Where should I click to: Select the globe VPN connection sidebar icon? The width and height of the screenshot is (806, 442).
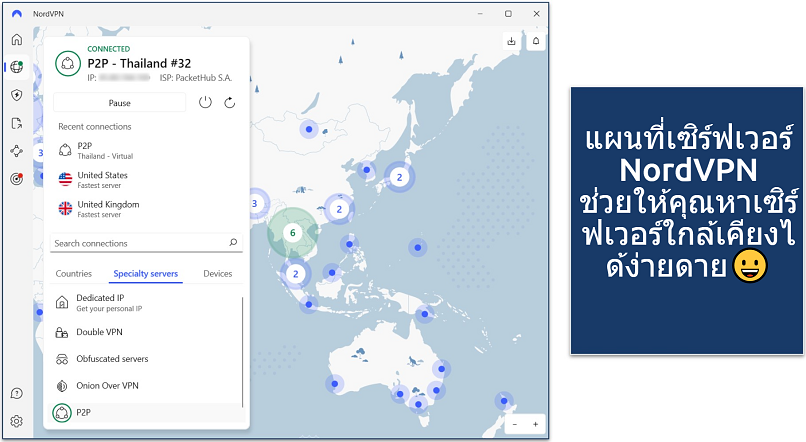(16, 67)
